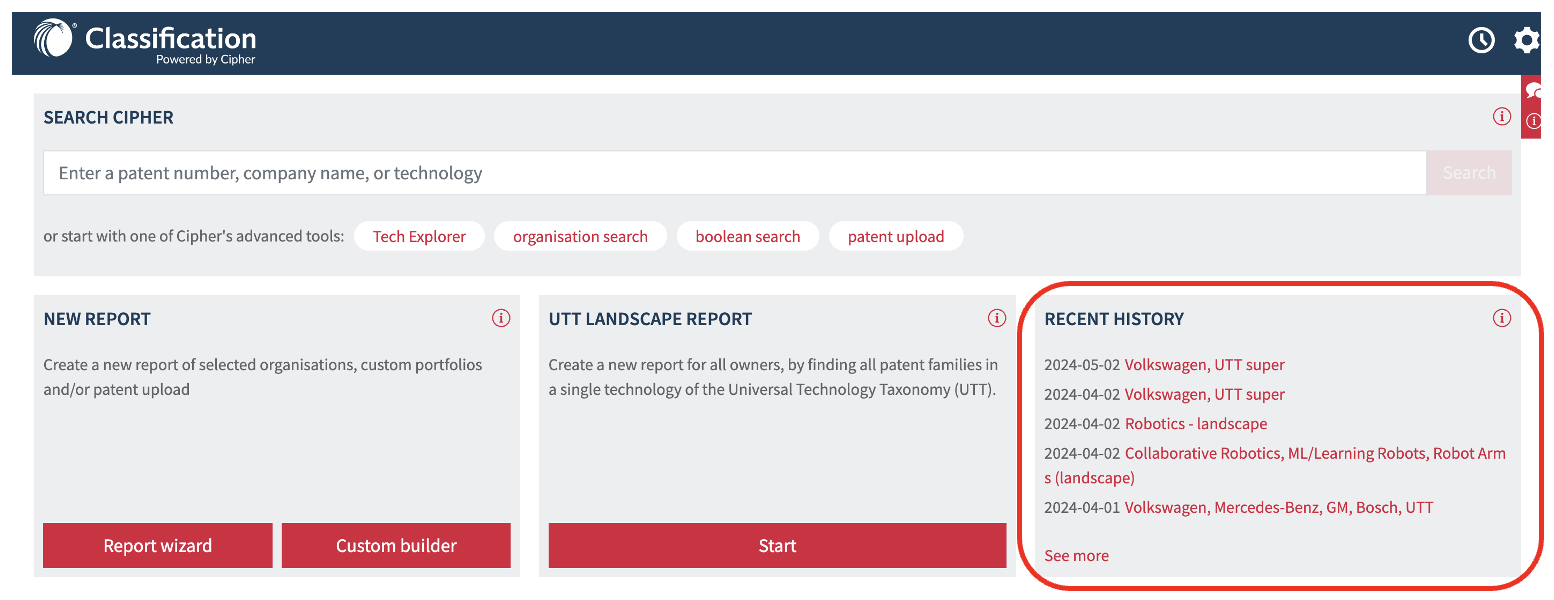Screen dimensions: 1554x600
Task: Launch the boolean search tool
Action: click(748, 237)
